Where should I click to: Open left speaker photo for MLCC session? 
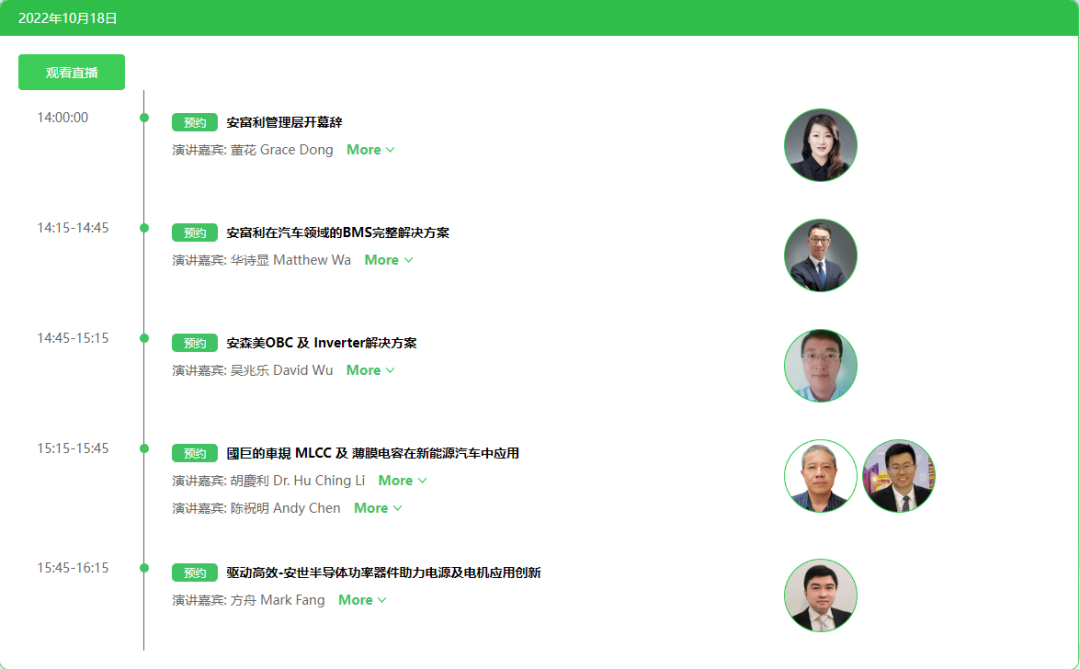pos(820,476)
